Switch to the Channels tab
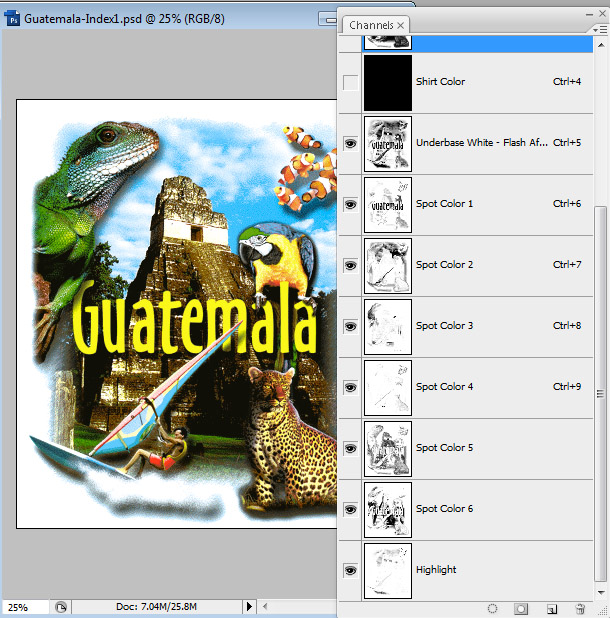610x618 pixels. coord(370,25)
